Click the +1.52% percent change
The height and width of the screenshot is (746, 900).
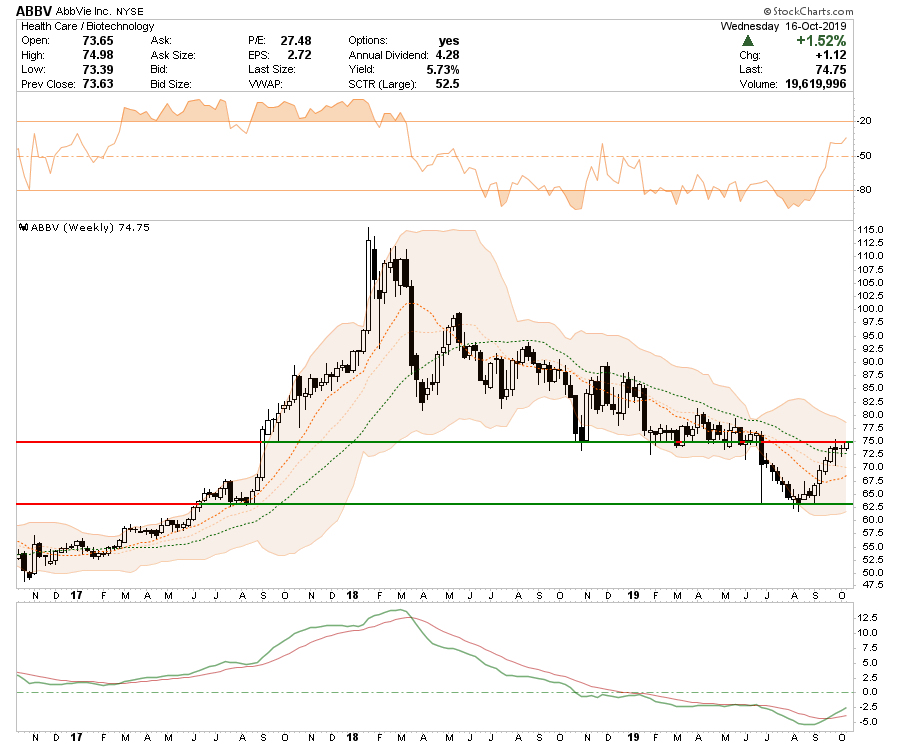821,41
